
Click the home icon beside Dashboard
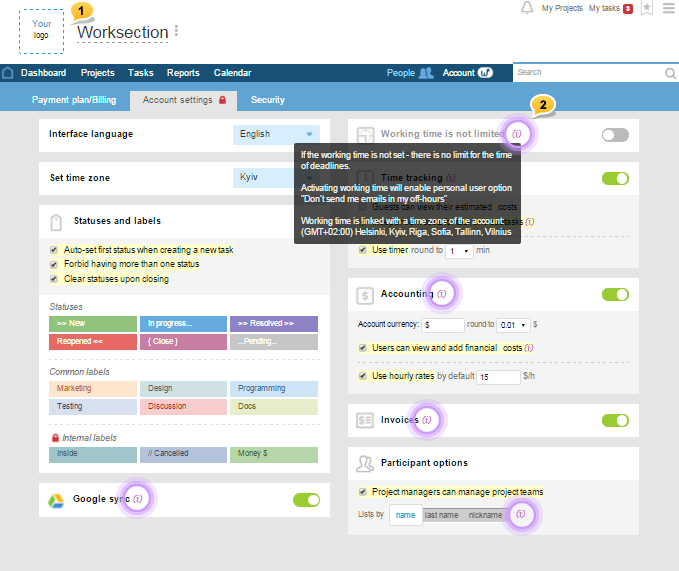pos(8,73)
